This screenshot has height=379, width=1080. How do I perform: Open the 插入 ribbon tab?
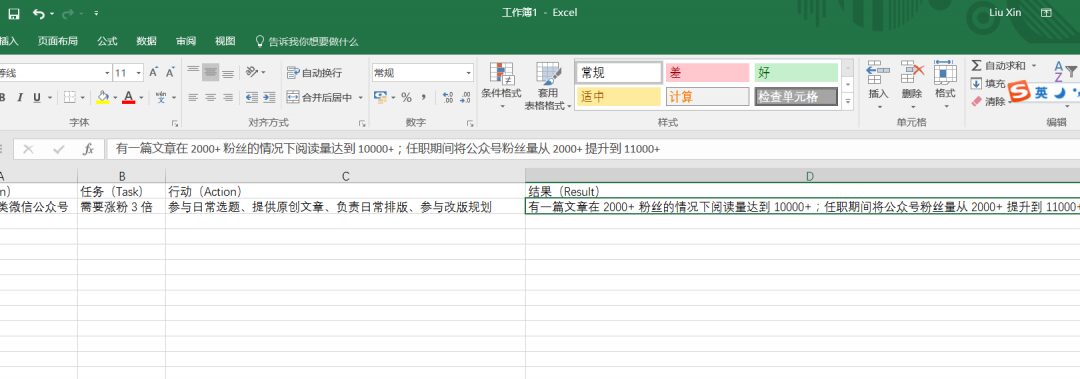click(x=9, y=41)
